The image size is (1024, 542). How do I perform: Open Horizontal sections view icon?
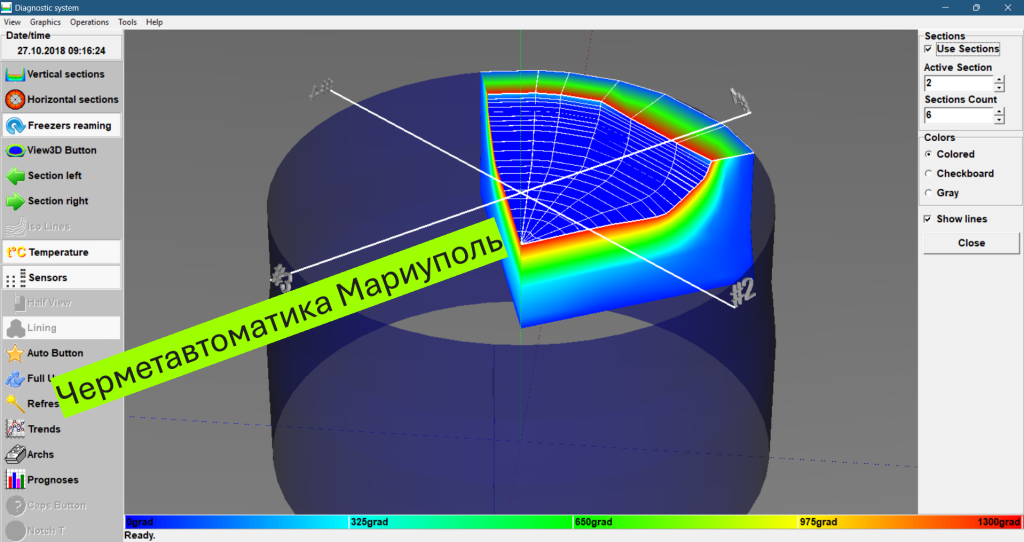[x=15, y=99]
